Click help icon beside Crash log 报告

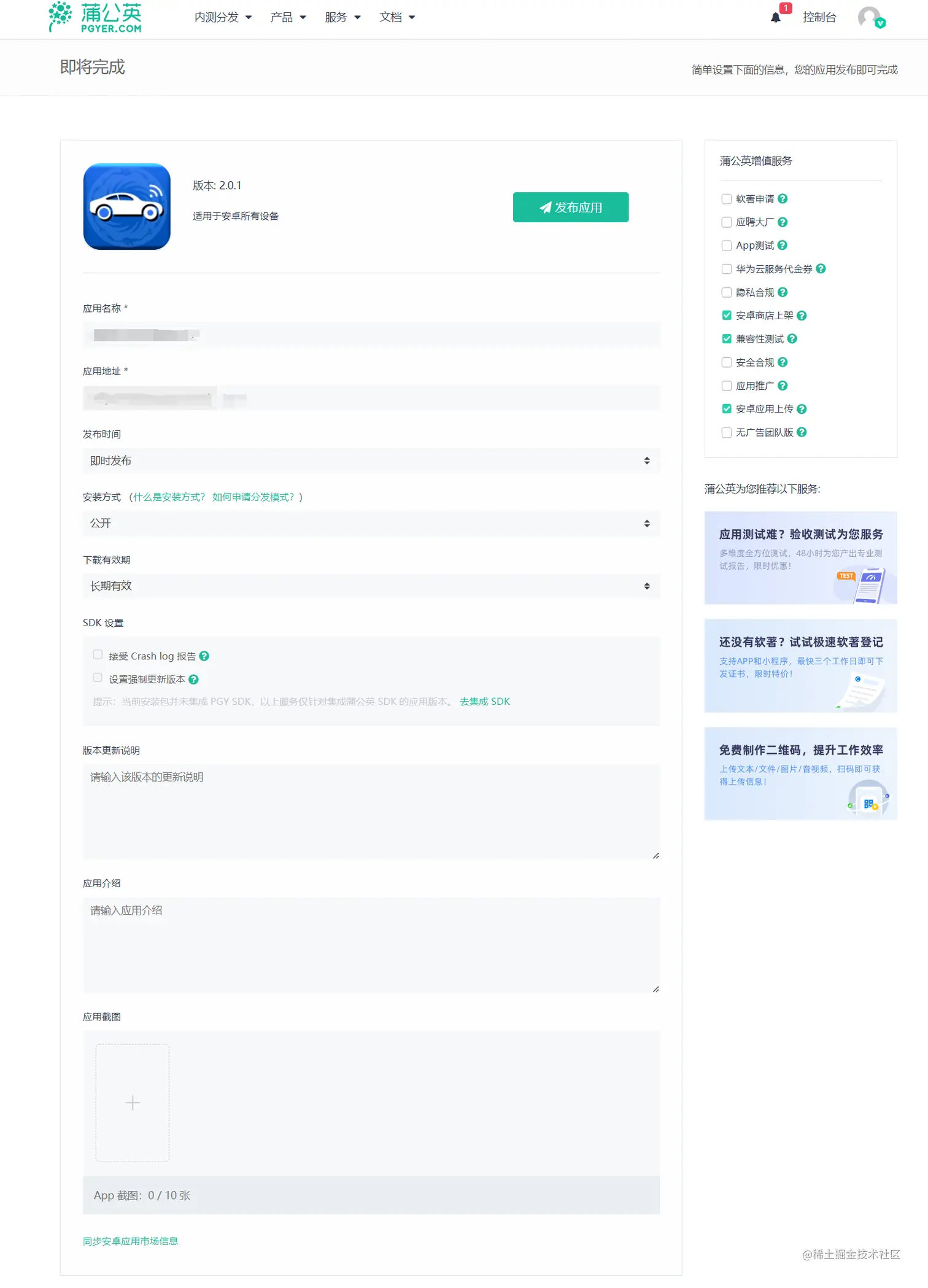pyautogui.click(x=204, y=656)
